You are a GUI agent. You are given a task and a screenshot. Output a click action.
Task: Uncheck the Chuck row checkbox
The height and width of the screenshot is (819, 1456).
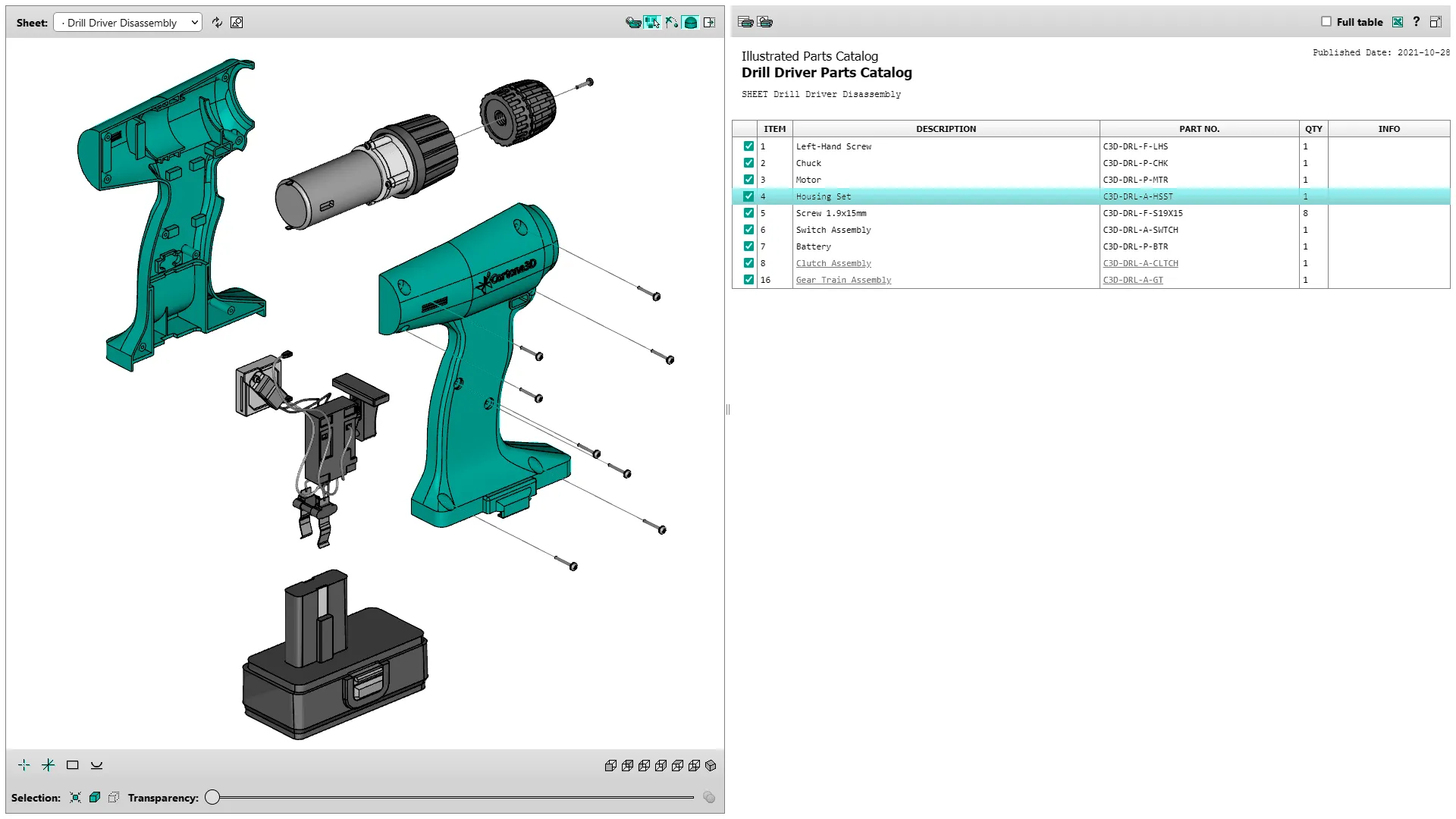pyautogui.click(x=748, y=163)
